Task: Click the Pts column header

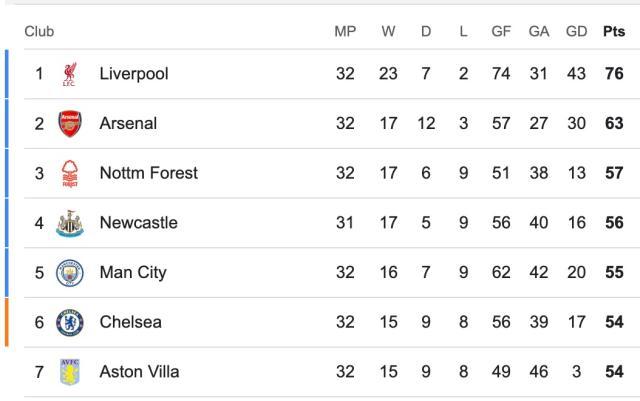Action: [x=614, y=32]
